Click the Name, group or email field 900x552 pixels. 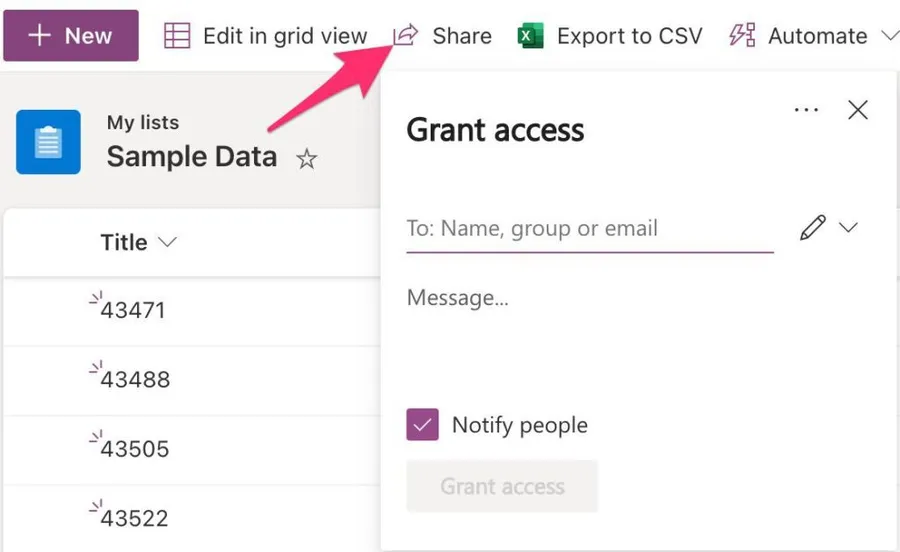click(590, 228)
